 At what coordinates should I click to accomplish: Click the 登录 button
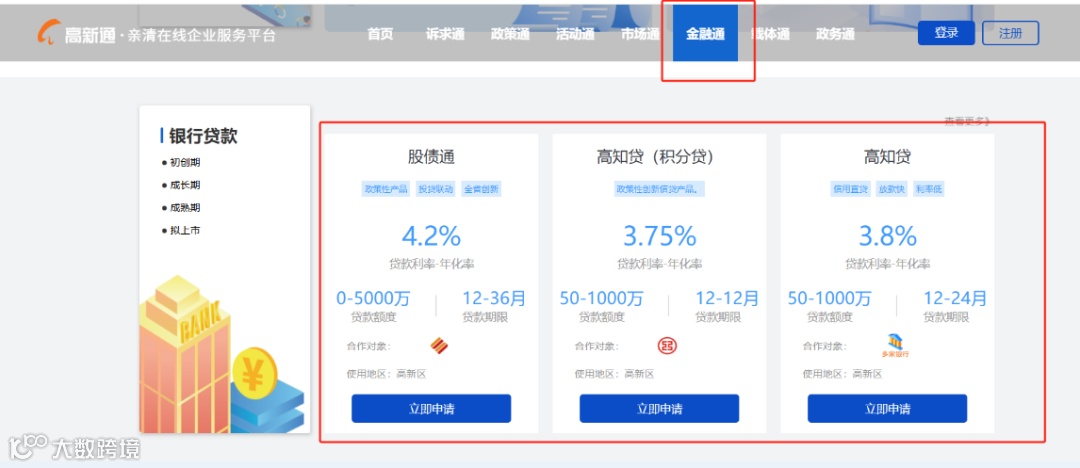(x=946, y=33)
